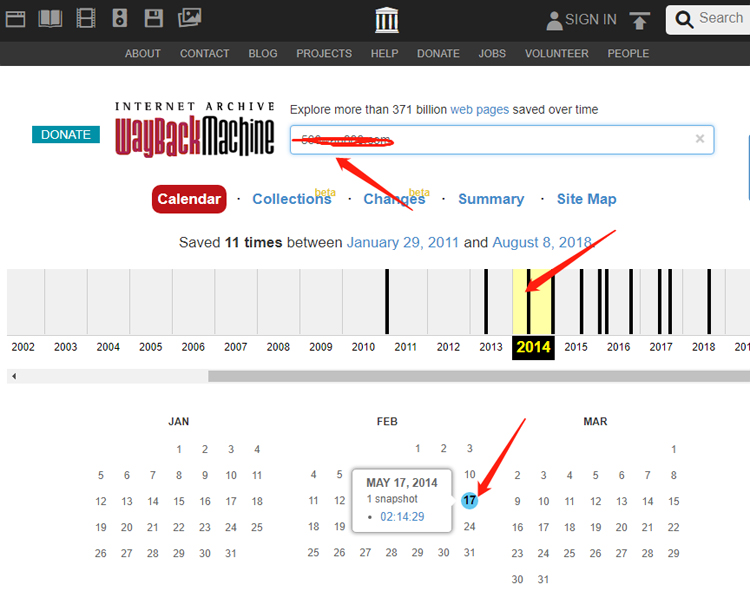The height and width of the screenshot is (591, 750).
Task: Open the ABOUT menu item
Action: coord(143,54)
